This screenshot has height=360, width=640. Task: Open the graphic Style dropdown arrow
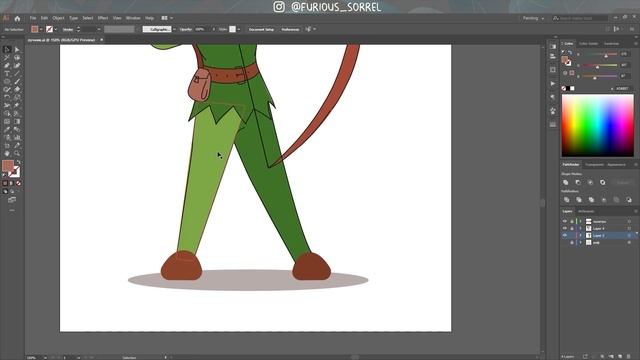[239, 29]
